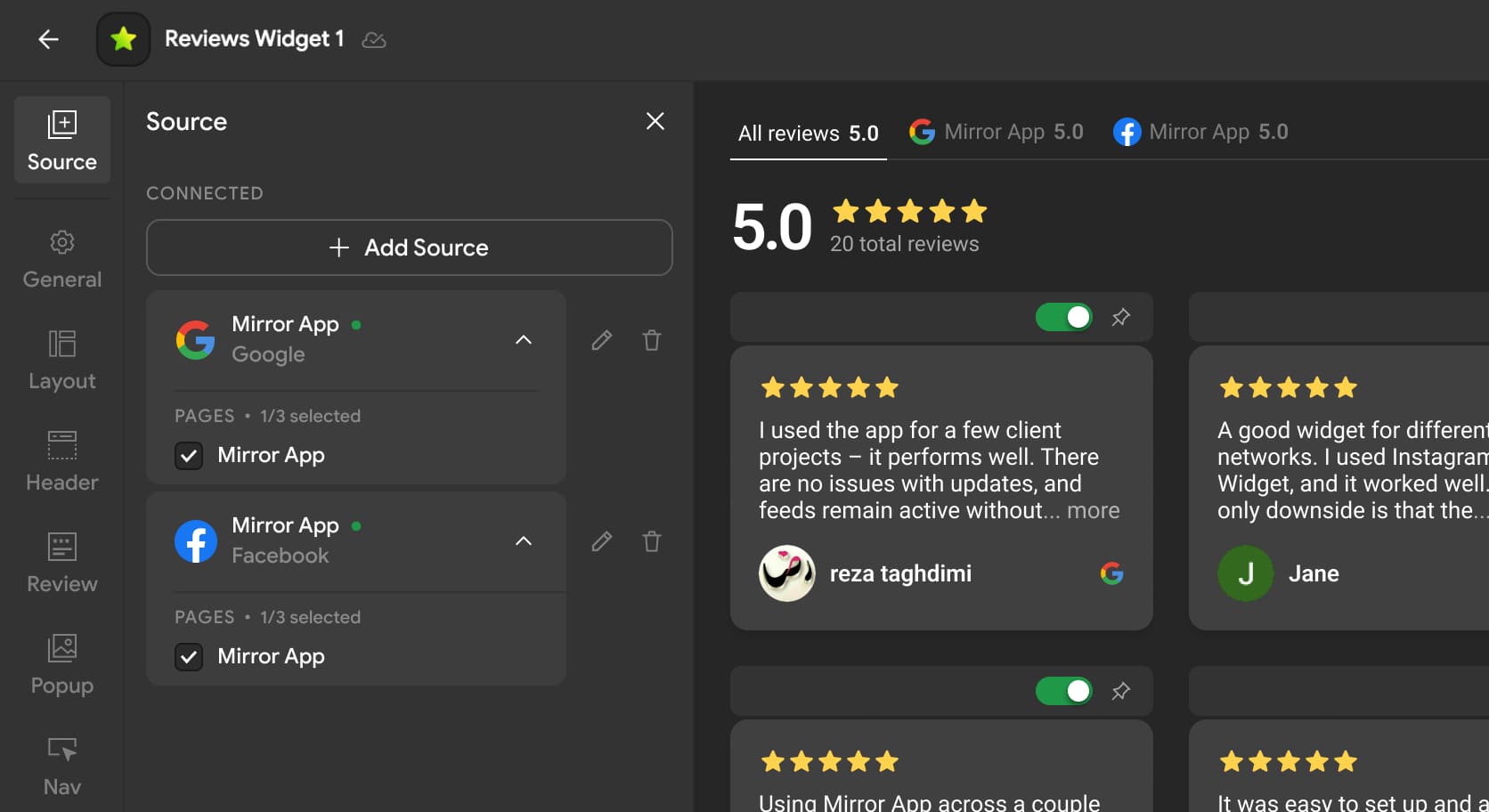
Task: Click the '1/3 selected' text under Google
Action: click(310, 416)
